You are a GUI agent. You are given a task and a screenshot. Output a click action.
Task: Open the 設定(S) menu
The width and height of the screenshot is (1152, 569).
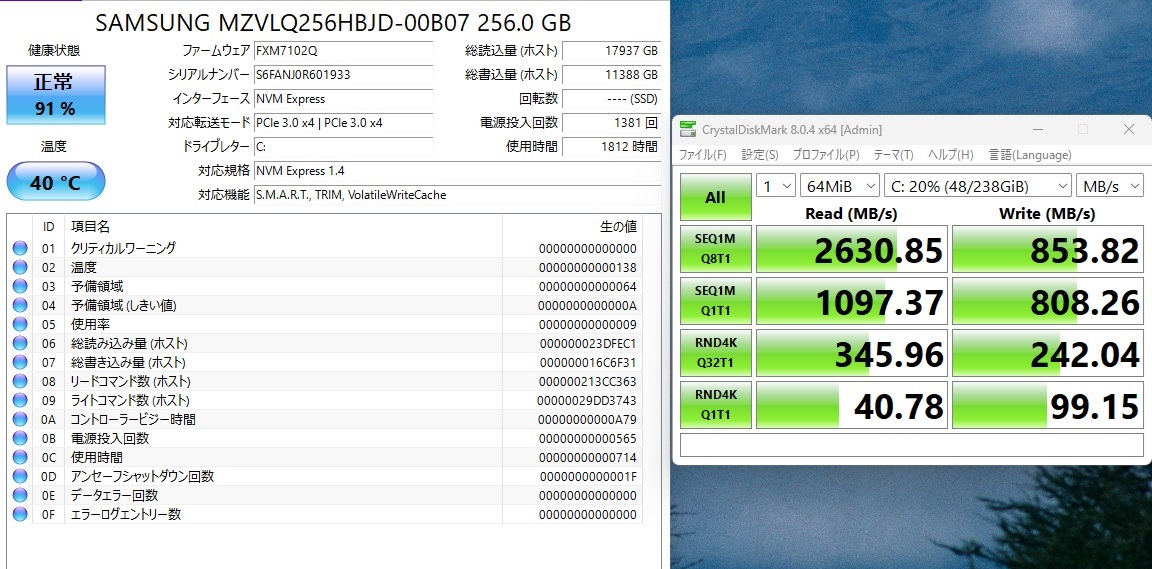click(x=760, y=155)
